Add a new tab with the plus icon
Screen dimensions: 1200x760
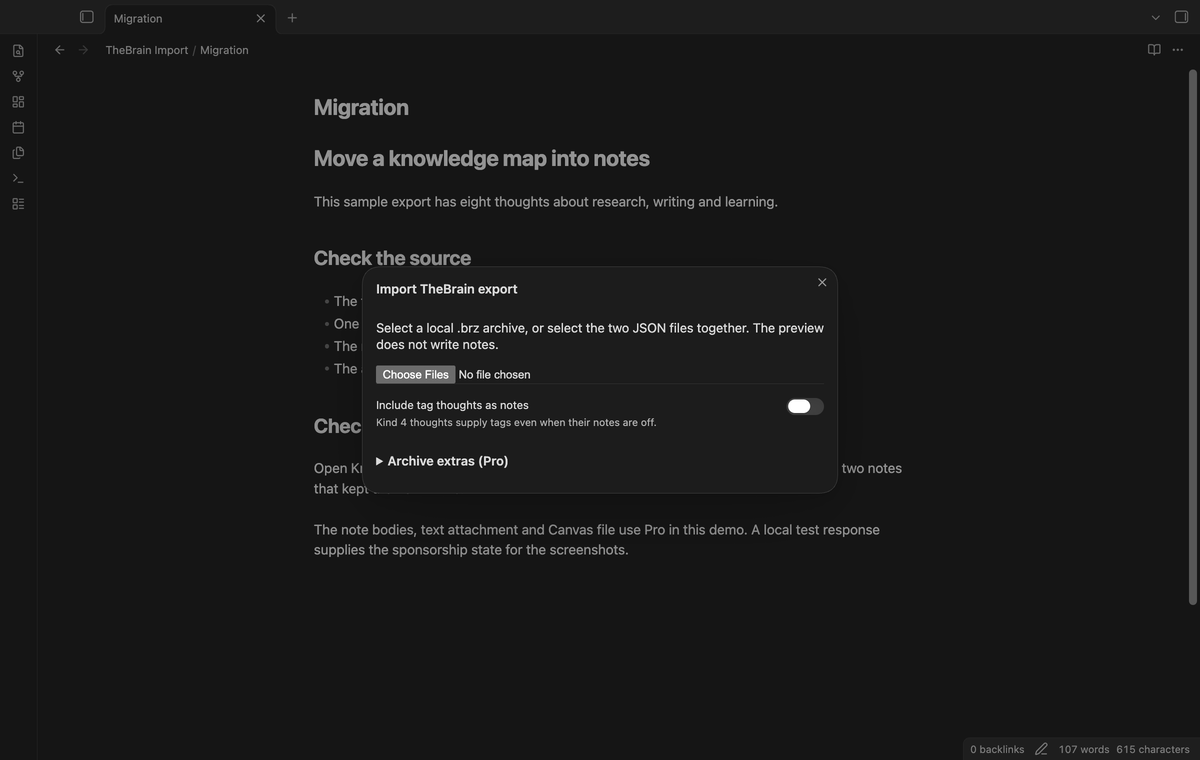coord(292,17)
